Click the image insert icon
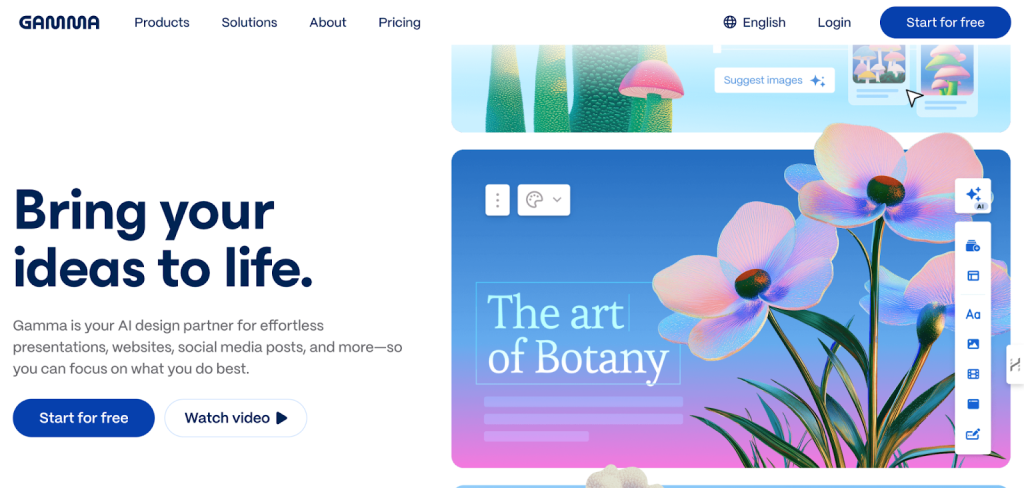 (973, 344)
